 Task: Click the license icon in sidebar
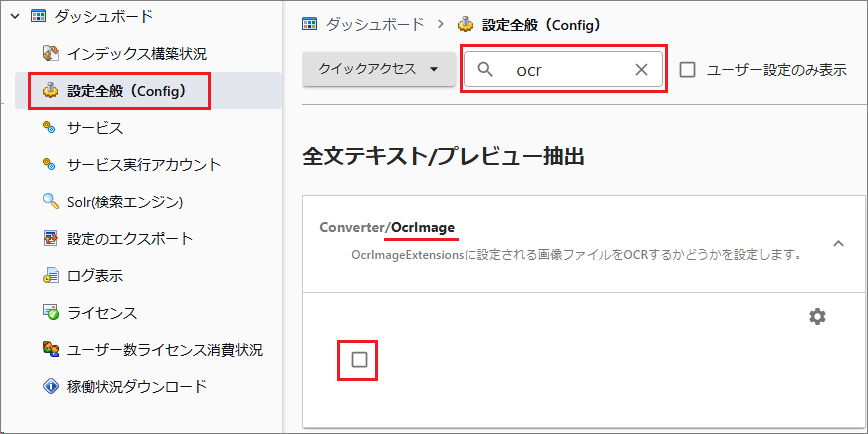tap(50, 313)
